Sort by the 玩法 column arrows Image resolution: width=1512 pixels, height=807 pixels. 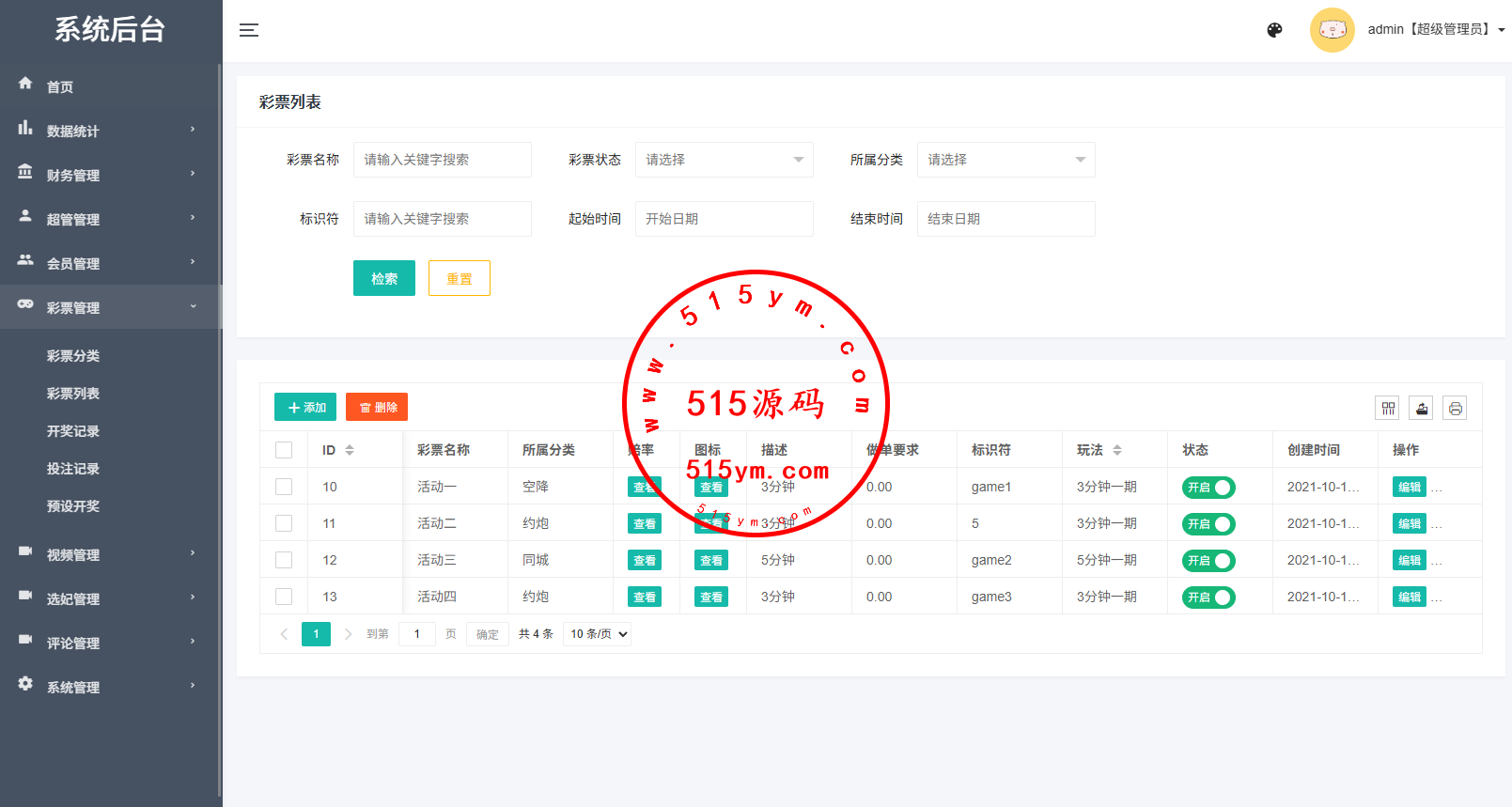pyautogui.click(x=1117, y=450)
